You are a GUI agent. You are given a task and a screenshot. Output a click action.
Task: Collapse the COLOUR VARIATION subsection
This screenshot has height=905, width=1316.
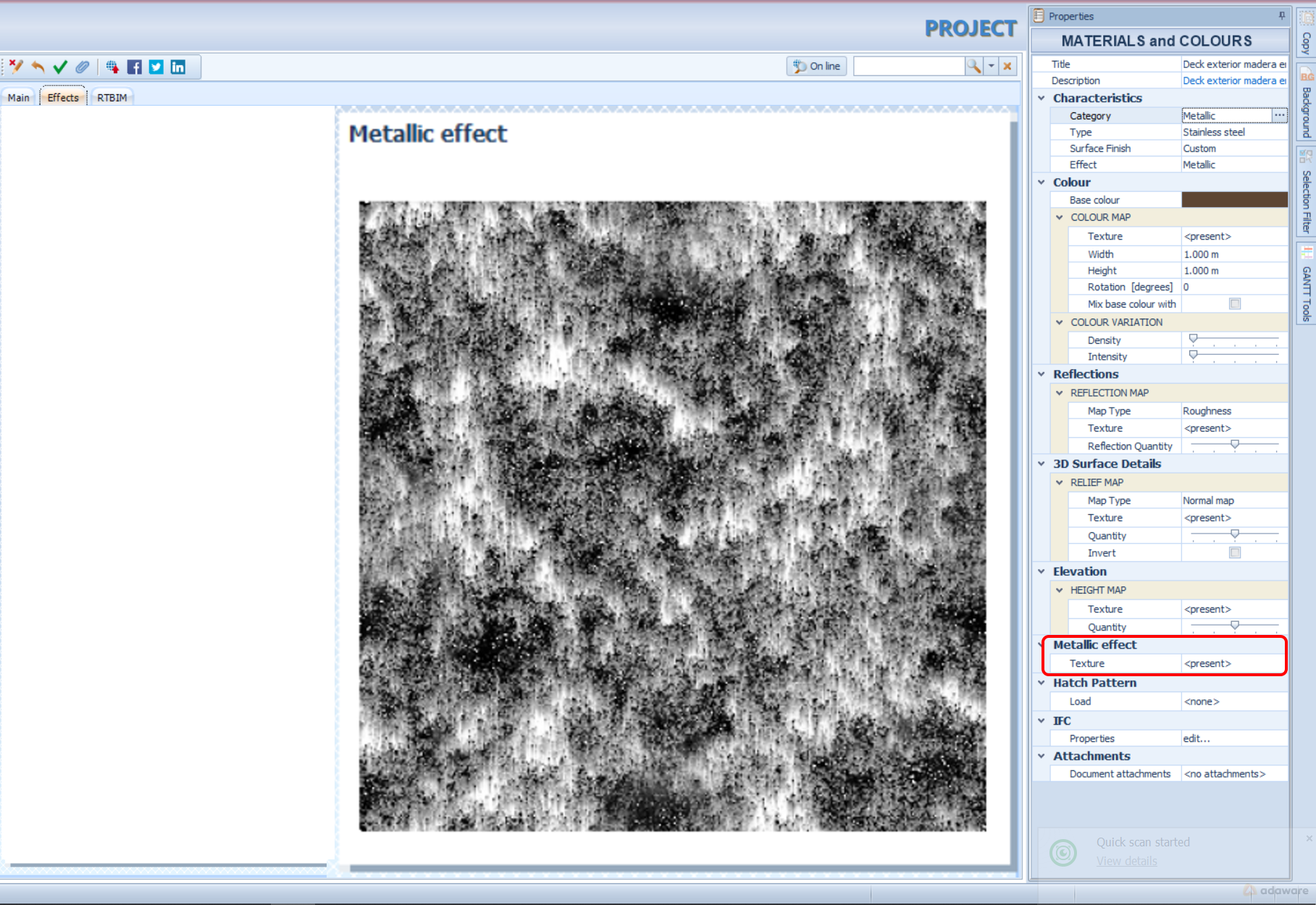click(x=1059, y=322)
